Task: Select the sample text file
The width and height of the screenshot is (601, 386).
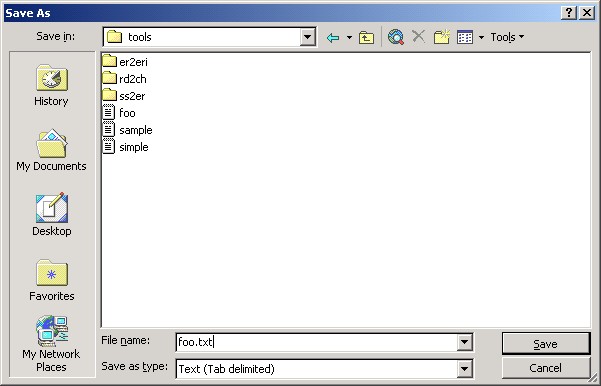Action: (x=128, y=130)
